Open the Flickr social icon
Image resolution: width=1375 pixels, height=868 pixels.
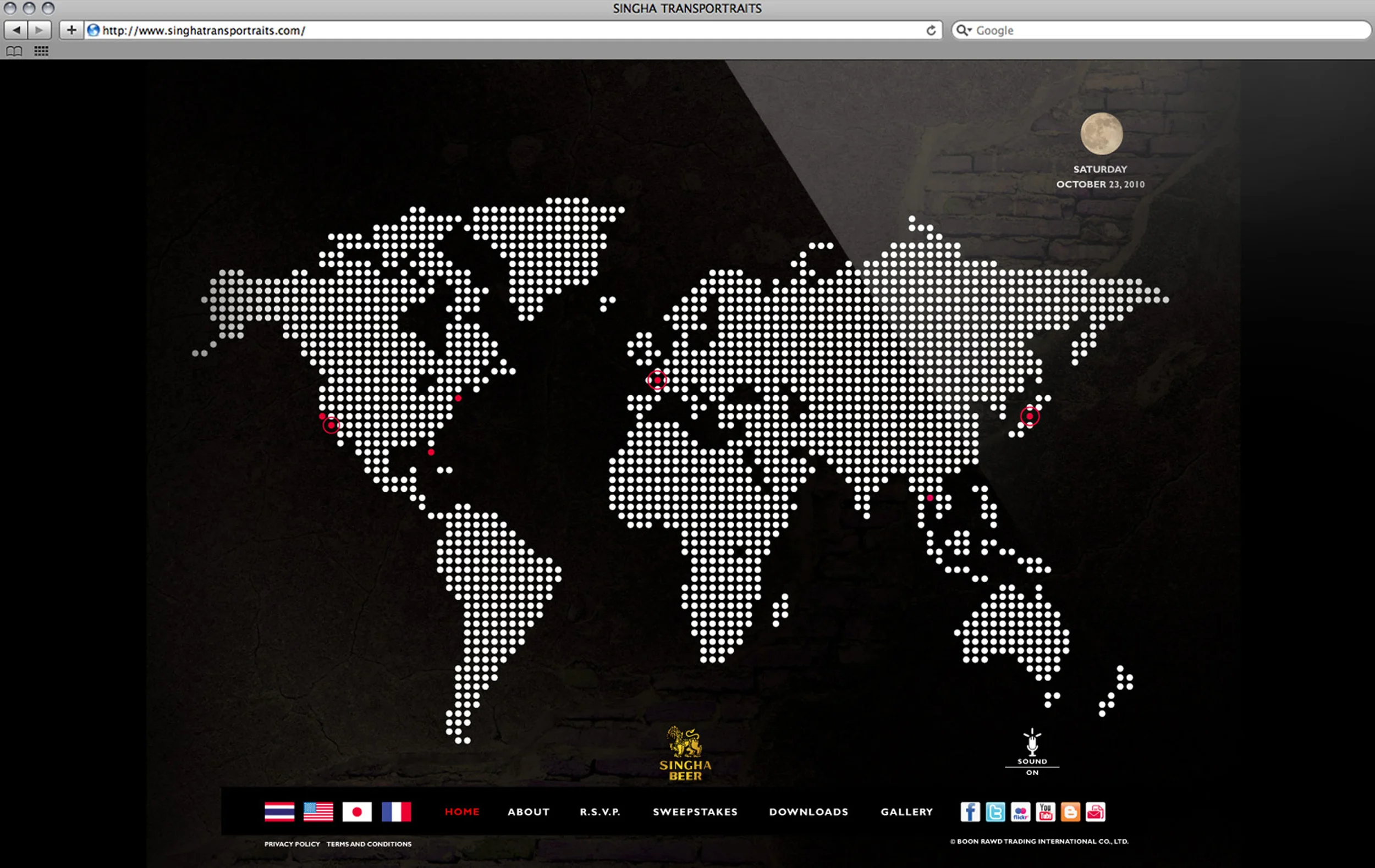click(1020, 811)
